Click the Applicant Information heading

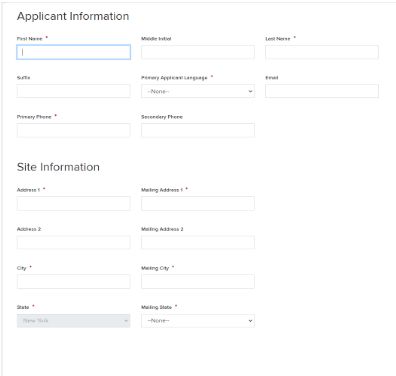pyautogui.click(x=73, y=16)
